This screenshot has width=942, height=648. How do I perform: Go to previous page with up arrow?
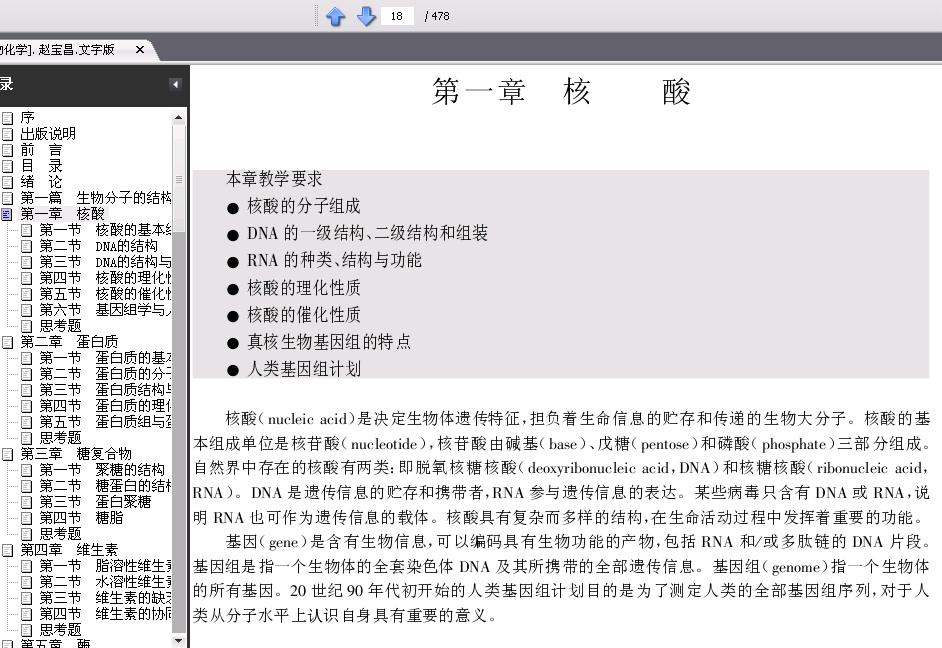pyautogui.click(x=335, y=16)
